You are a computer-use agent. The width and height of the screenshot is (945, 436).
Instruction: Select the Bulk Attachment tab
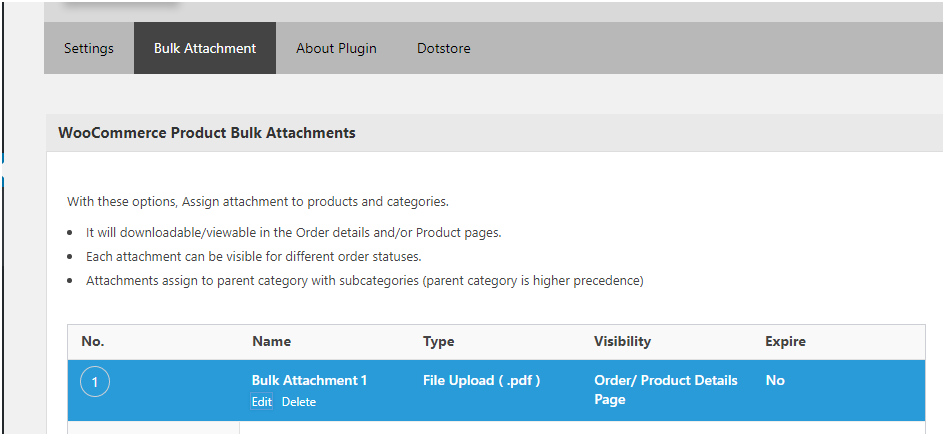(205, 48)
